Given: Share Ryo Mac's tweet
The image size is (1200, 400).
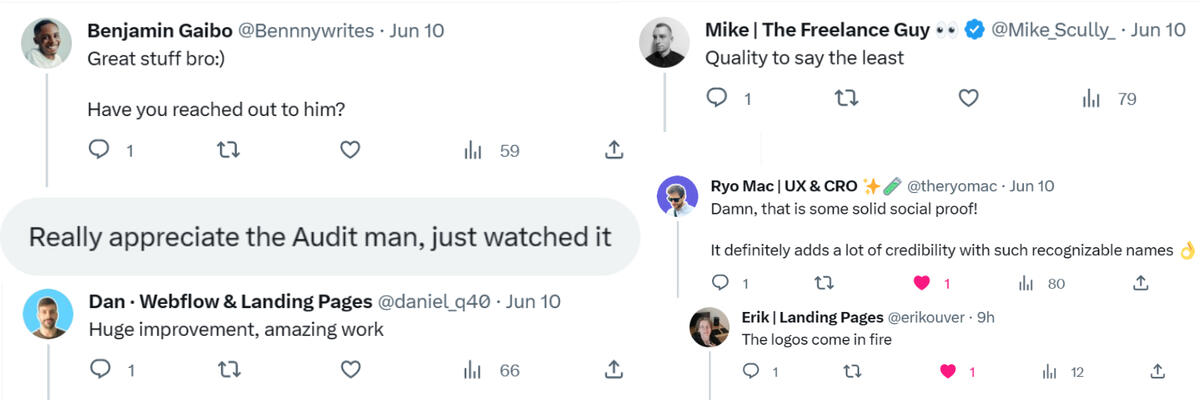Looking at the screenshot, I should pyautogui.click(x=1140, y=283).
